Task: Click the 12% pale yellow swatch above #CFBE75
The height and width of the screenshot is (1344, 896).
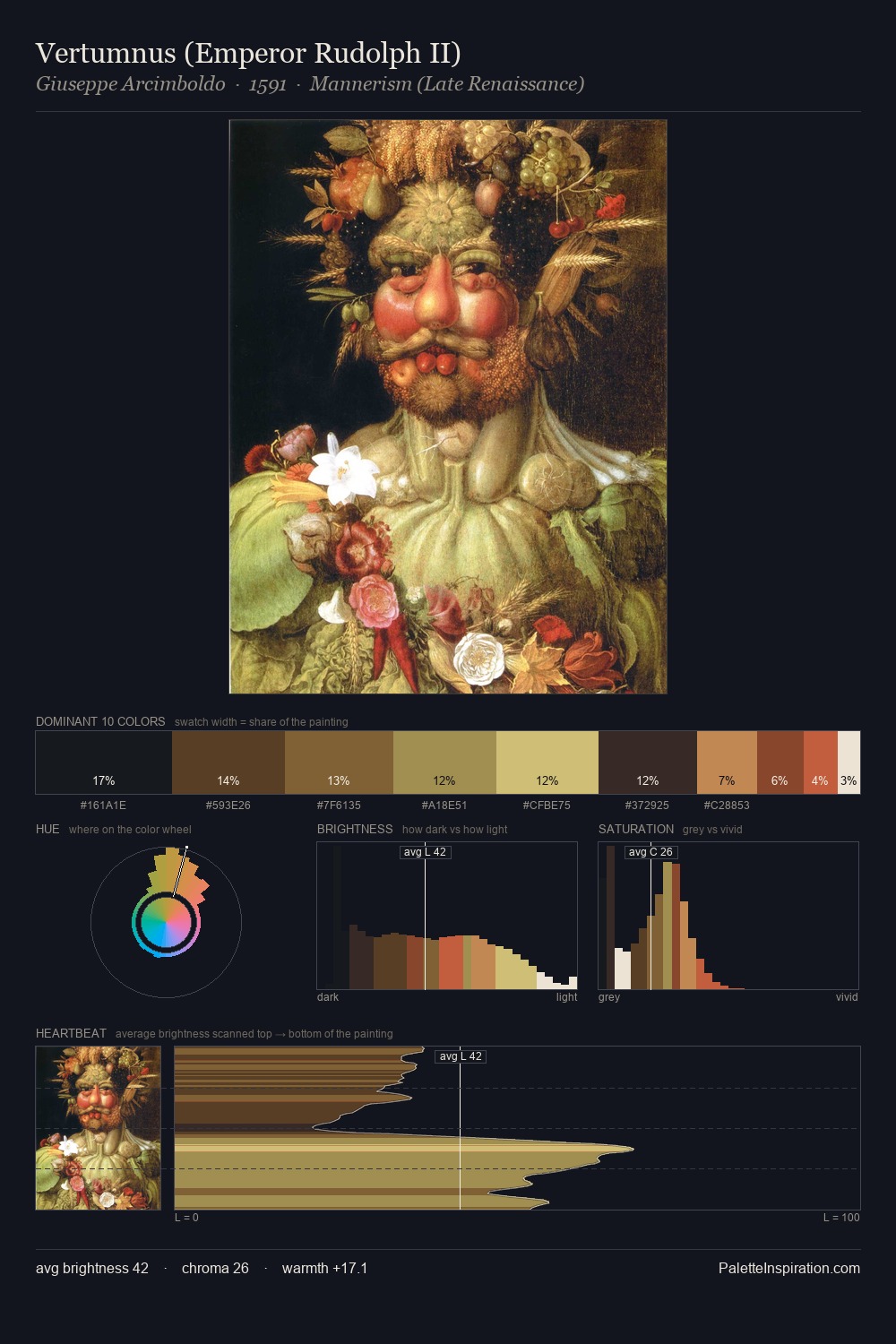Action: (547, 762)
